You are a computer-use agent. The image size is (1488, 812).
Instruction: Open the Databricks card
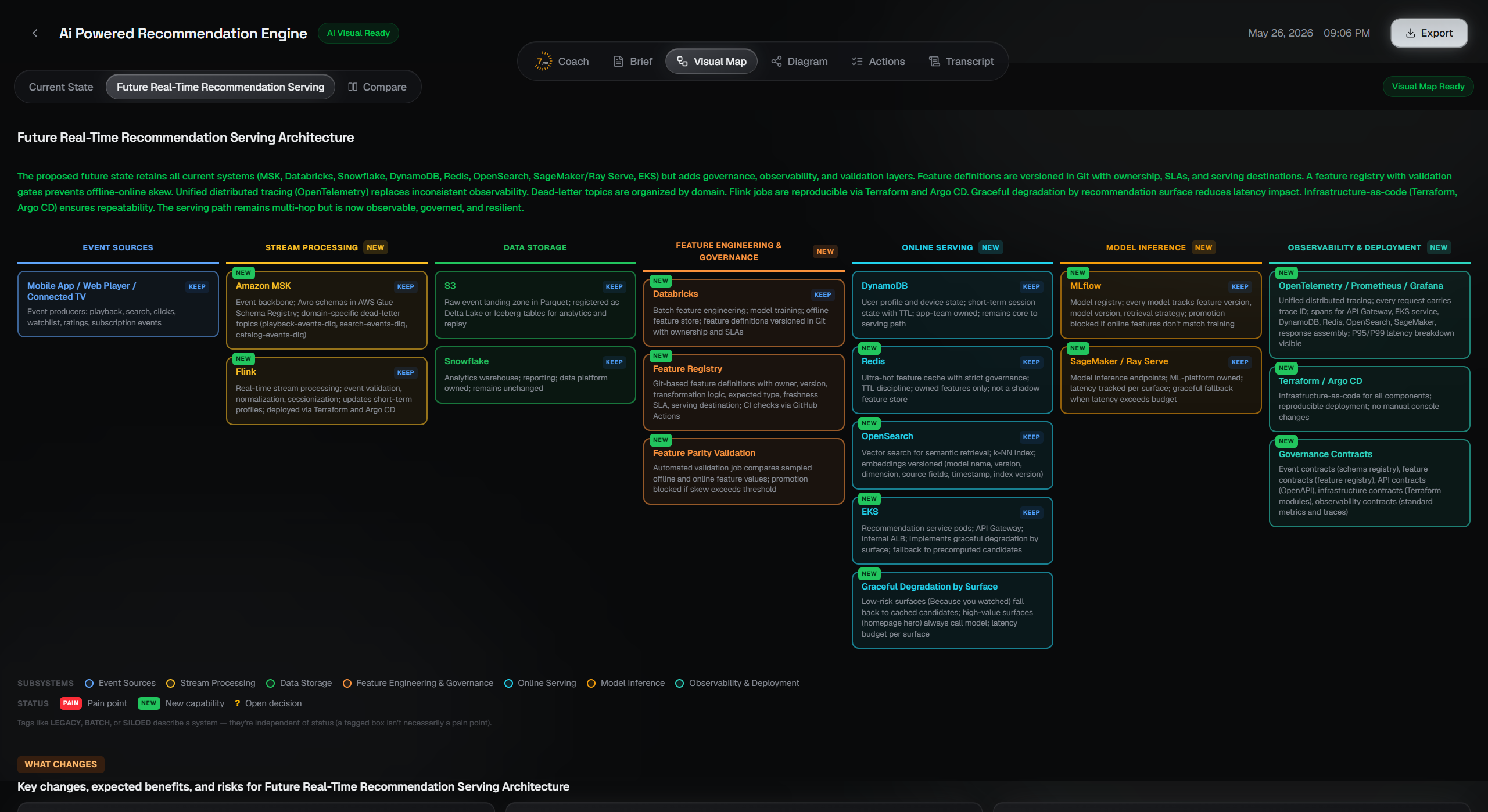pyautogui.click(x=744, y=313)
